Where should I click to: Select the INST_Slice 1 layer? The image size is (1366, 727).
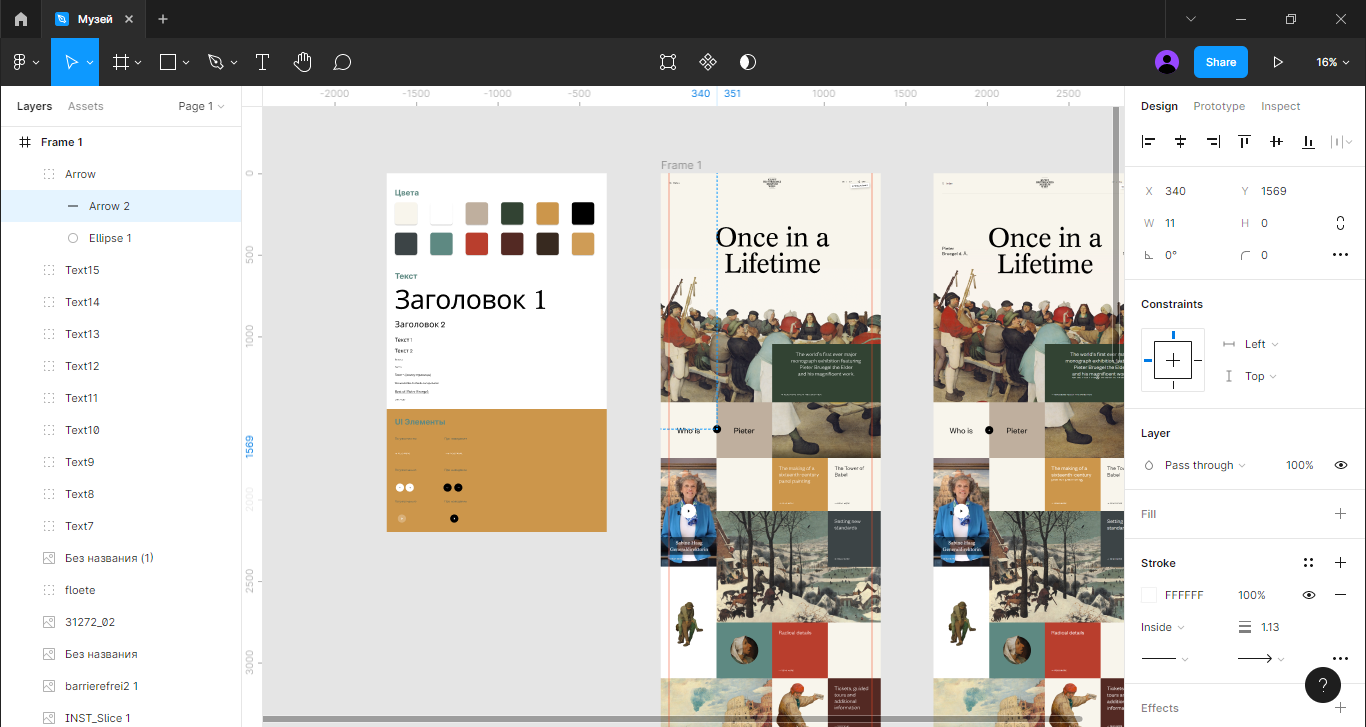(x=121, y=717)
